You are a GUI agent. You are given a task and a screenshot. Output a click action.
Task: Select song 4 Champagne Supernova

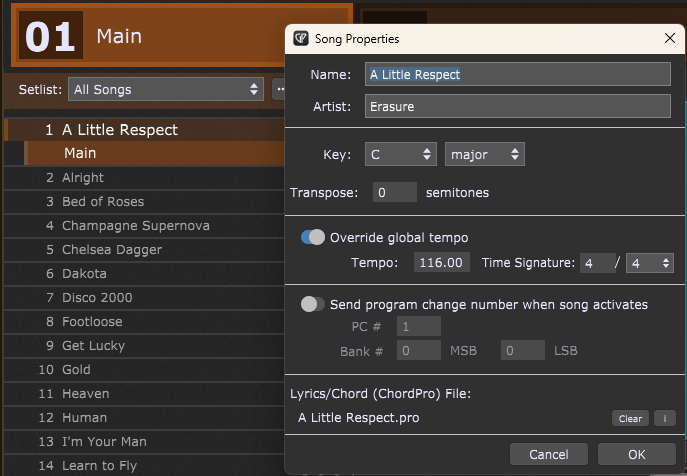(x=145, y=226)
